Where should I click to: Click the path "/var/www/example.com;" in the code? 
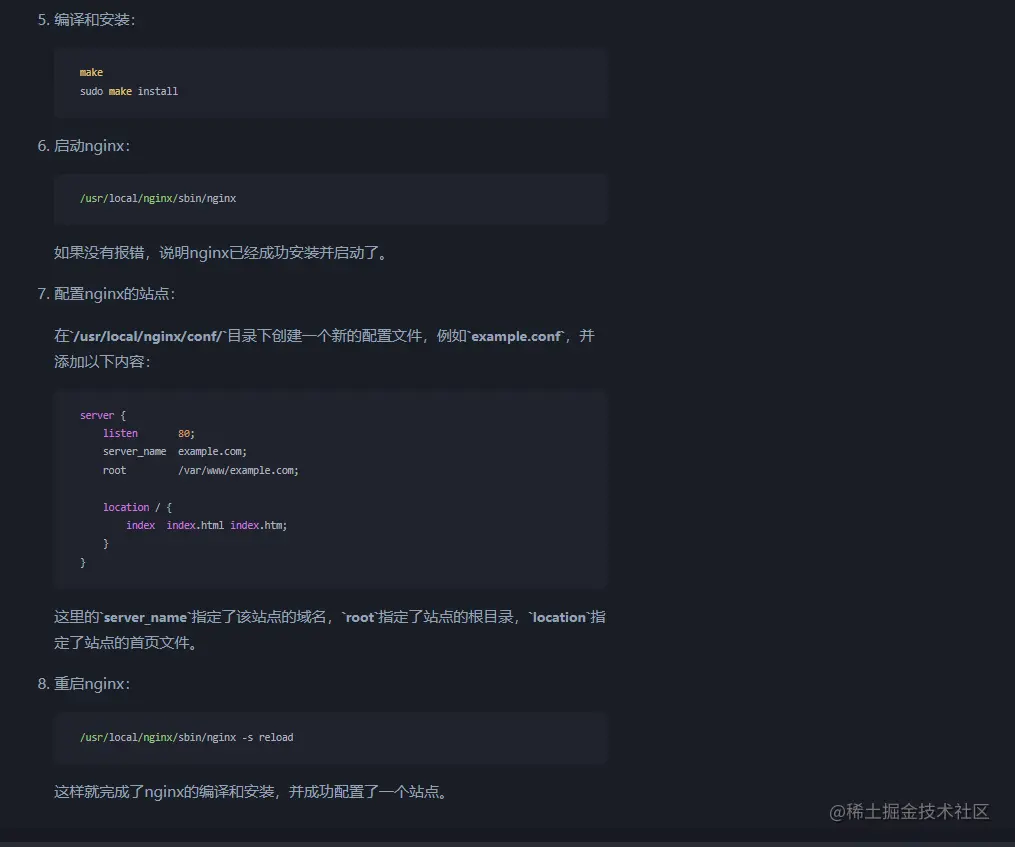[238, 470]
